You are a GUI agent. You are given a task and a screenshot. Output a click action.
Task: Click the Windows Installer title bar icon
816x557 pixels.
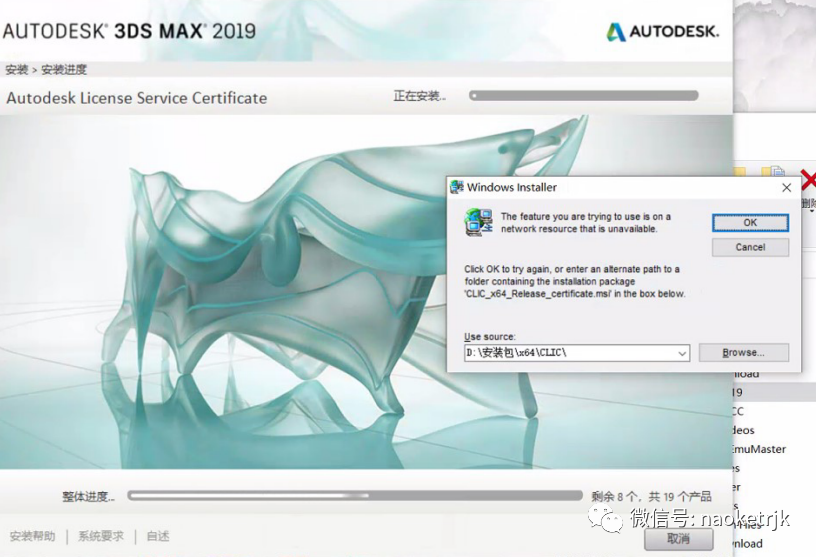[457, 187]
